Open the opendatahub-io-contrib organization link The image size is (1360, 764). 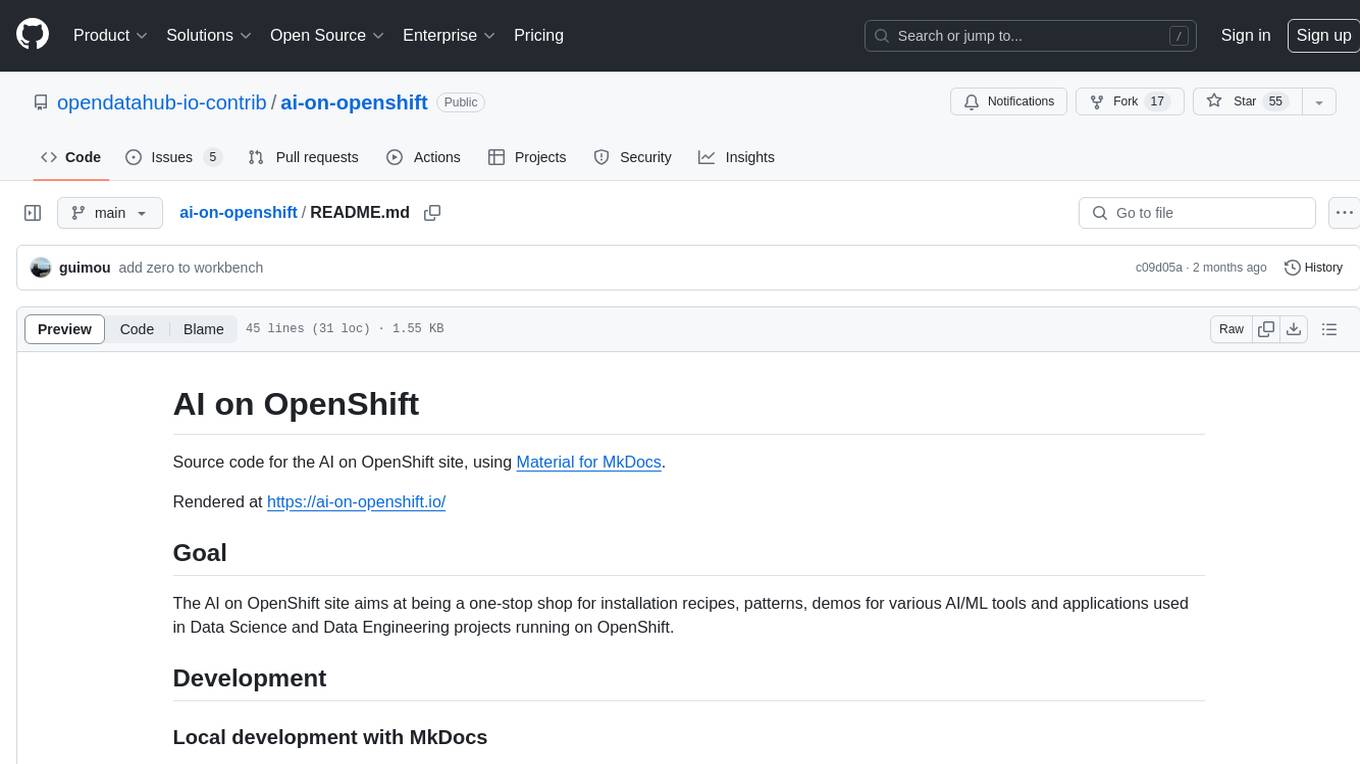[x=162, y=102]
